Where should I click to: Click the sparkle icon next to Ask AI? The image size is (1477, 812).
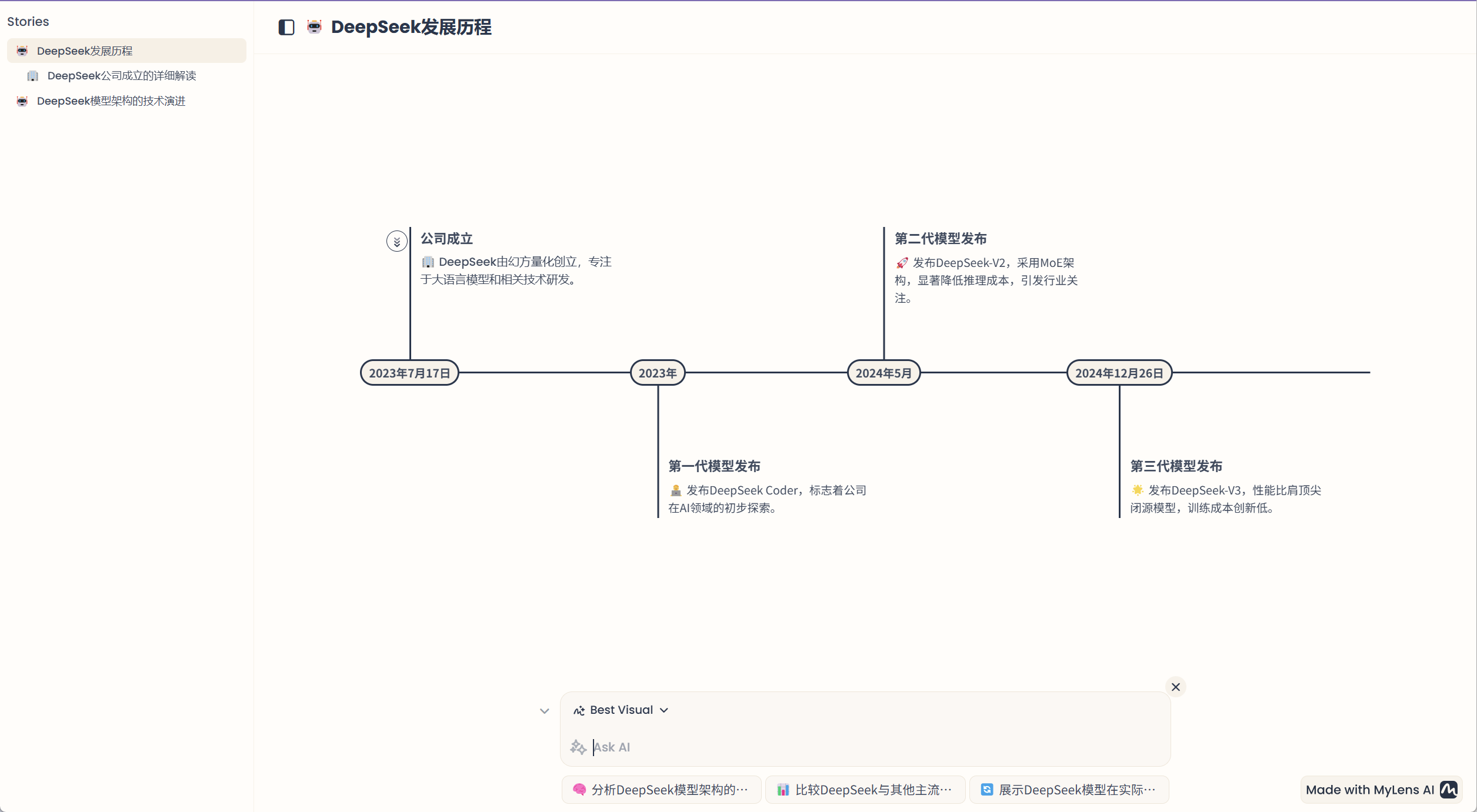578,747
